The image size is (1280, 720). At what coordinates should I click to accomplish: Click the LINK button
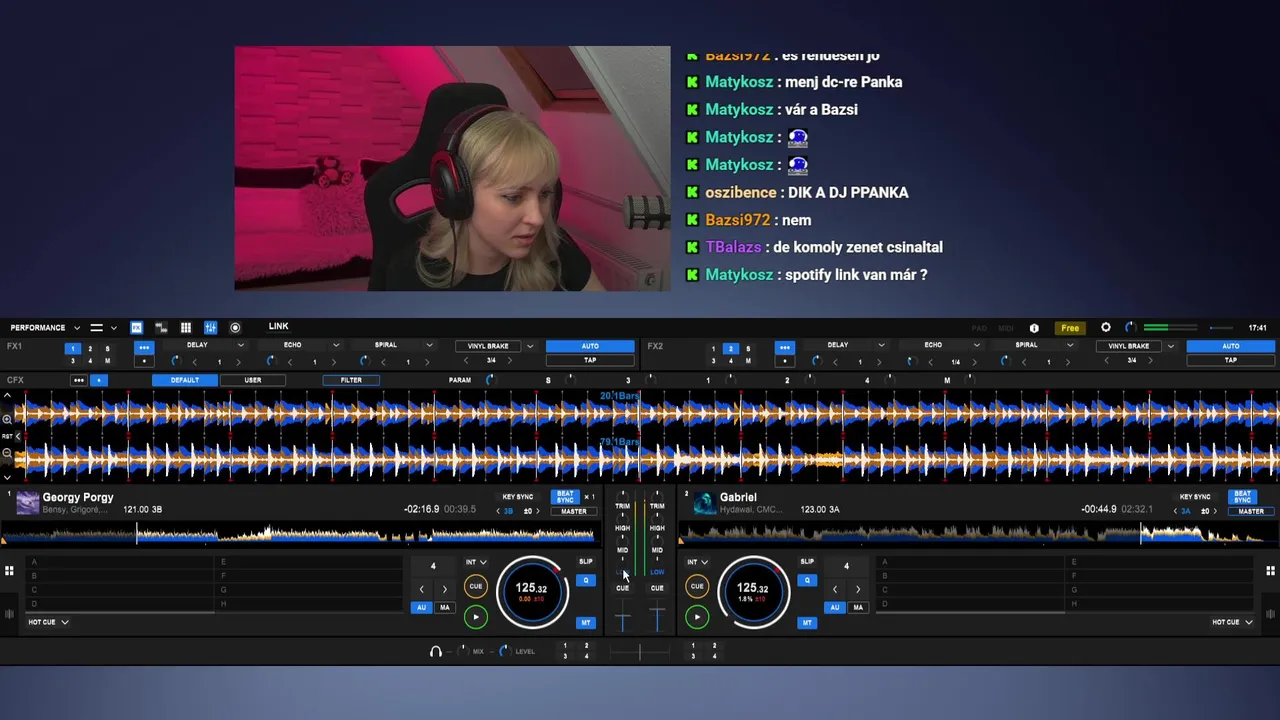pyautogui.click(x=278, y=327)
